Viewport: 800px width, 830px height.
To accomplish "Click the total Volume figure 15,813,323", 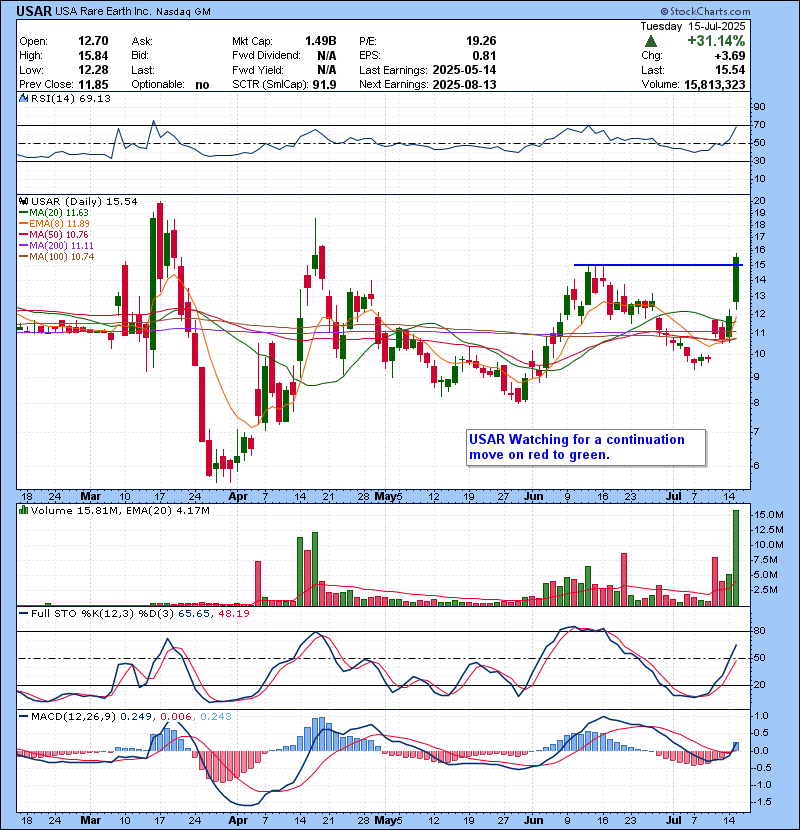I will [x=715, y=84].
